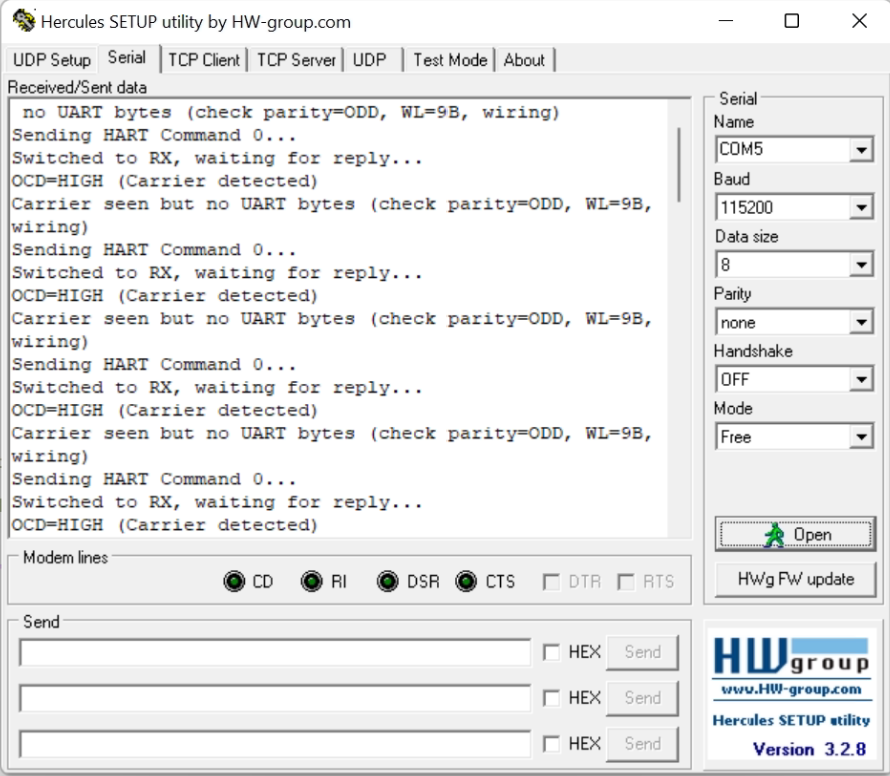Click the HWg FW update button

[x=795, y=579]
